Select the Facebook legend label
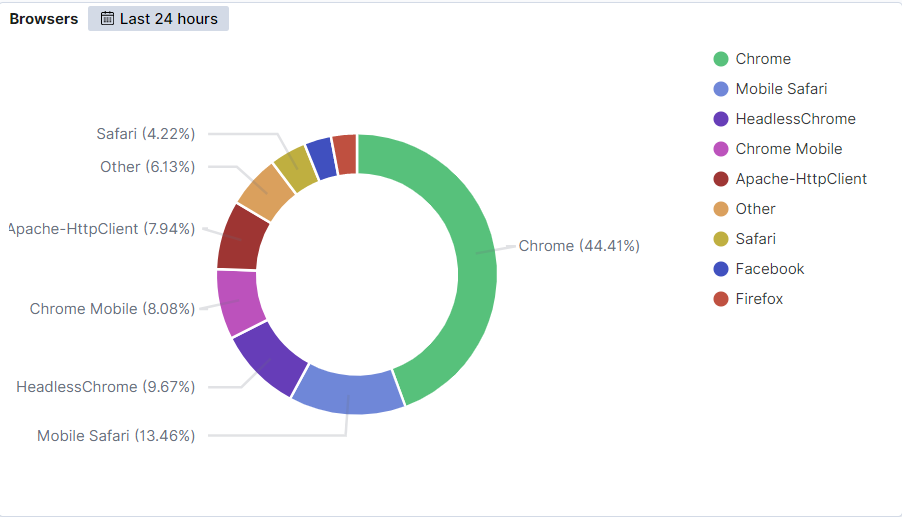This screenshot has height=517, width=902. click(x=769, y=269)
